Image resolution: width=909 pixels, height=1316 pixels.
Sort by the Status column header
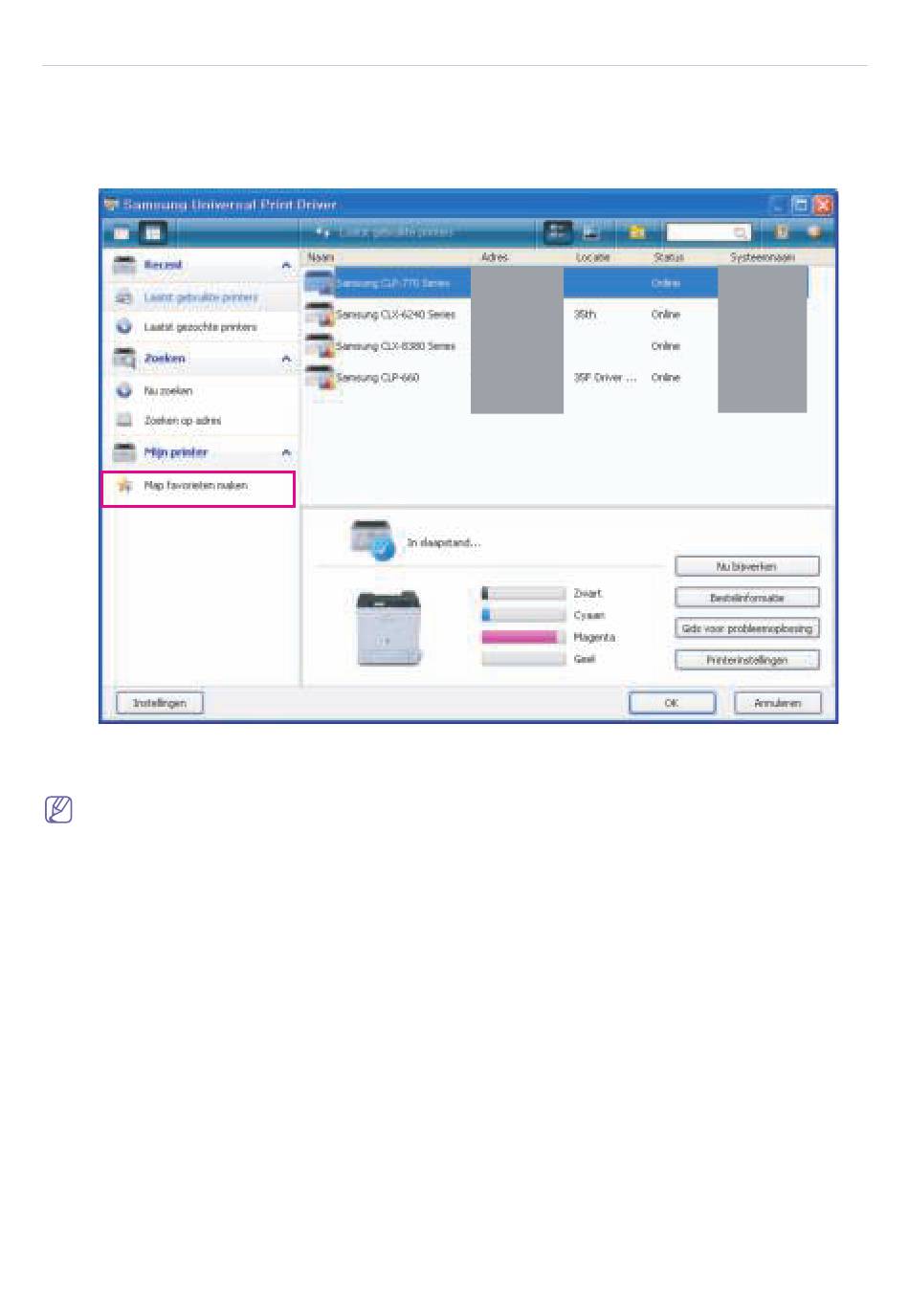(669, 257)
